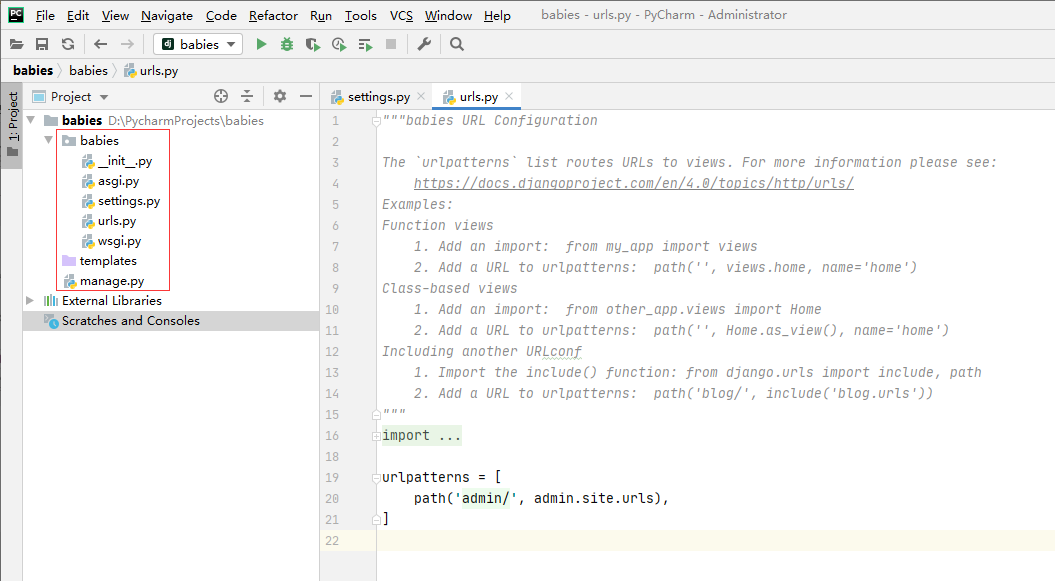Select urls.py in project tree
This screenshot has width=1055, height=581.
coord(109,221)
